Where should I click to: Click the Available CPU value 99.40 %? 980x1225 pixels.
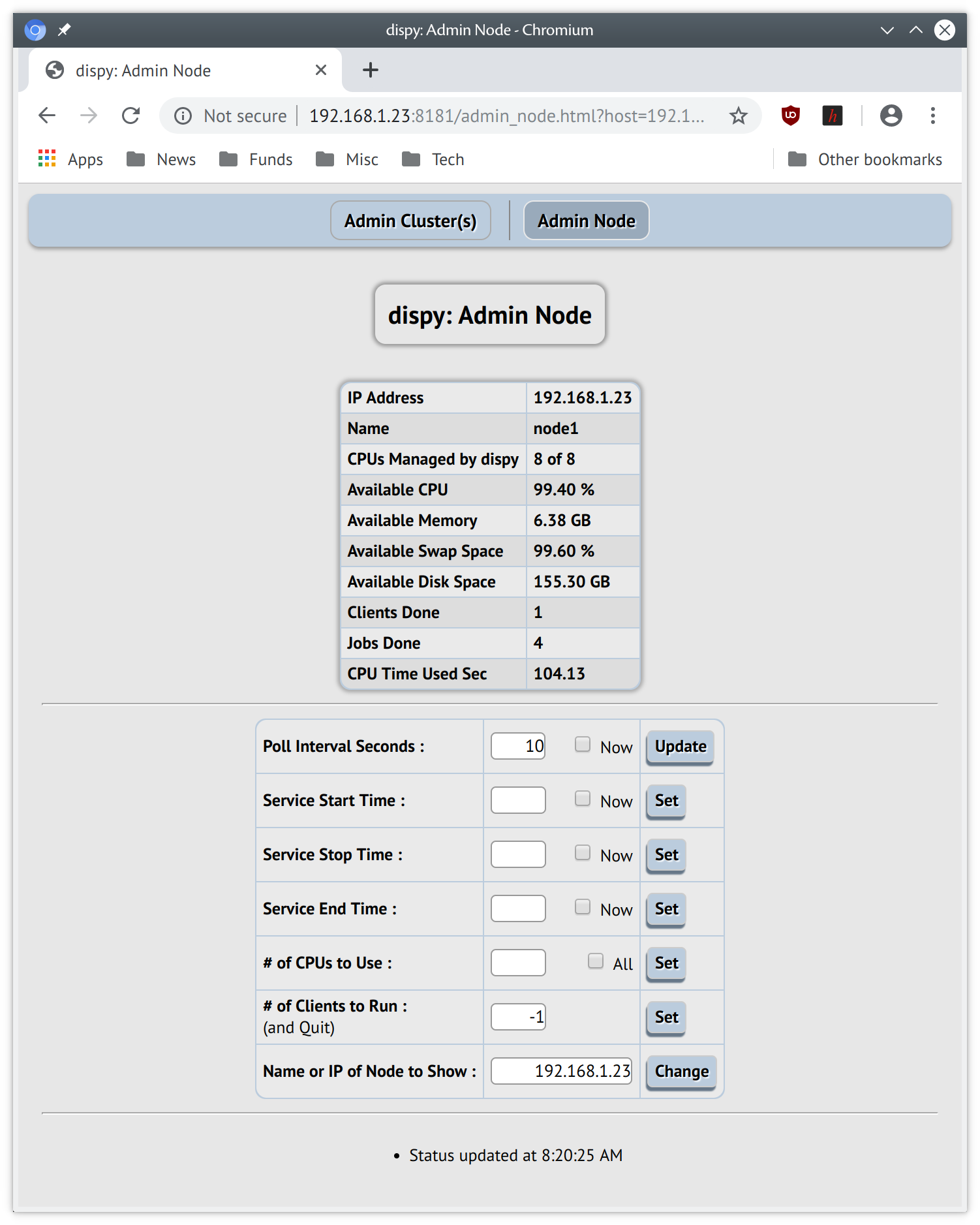(564, 489)
